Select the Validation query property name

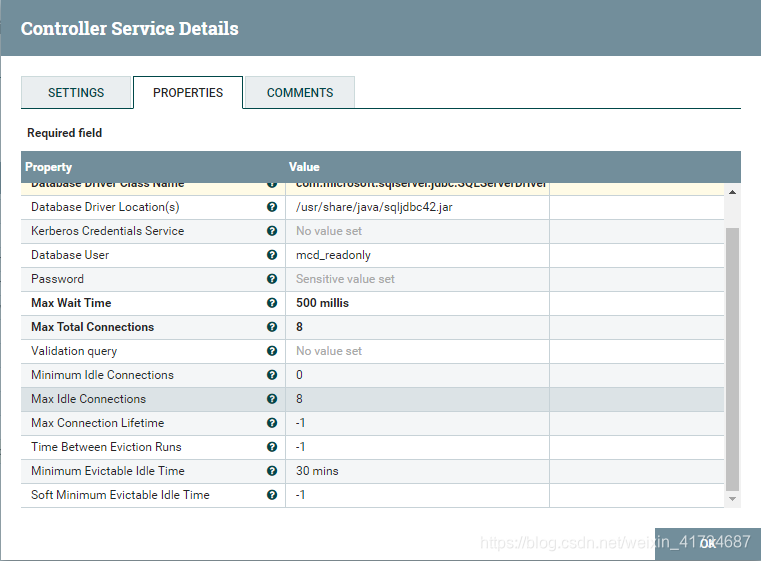pyautogui.click(x=74, y=351)
